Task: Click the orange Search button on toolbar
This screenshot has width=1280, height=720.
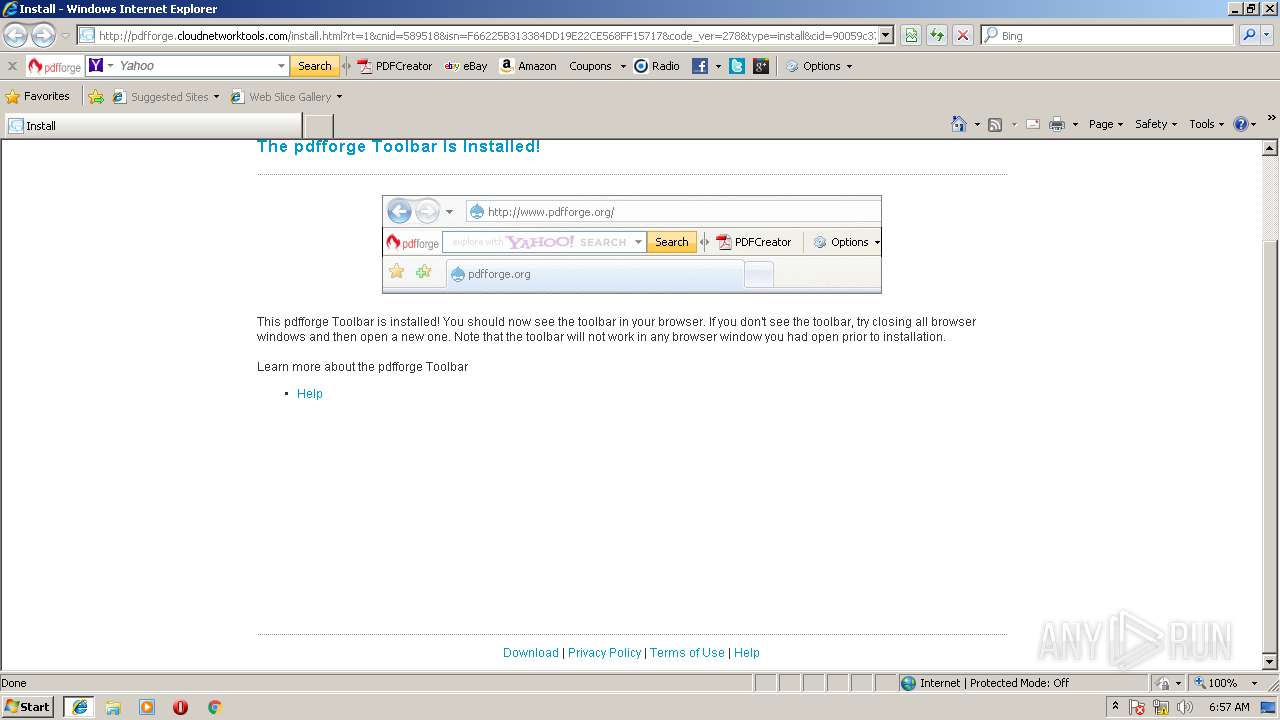Action: [314, 66]
